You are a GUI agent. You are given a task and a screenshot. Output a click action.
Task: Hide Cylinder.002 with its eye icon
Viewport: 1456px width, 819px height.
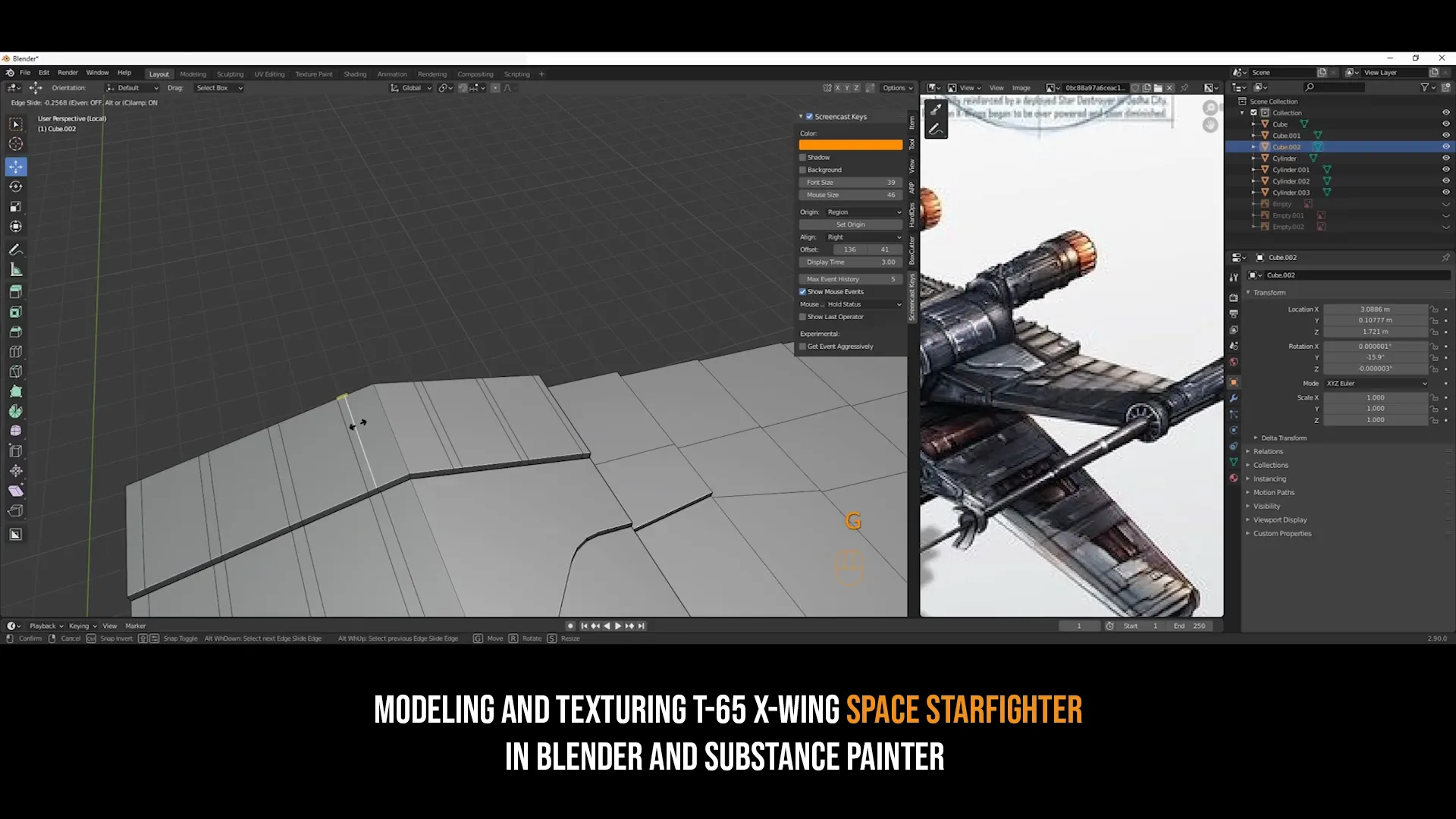click(1445, 181)
